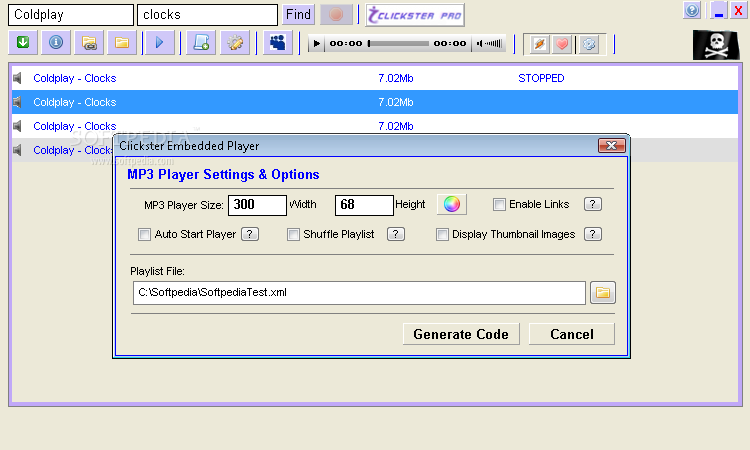This screenshot has width=750, height=450.
Task: Minimize the Clickster main window
Action: point(718,11)
